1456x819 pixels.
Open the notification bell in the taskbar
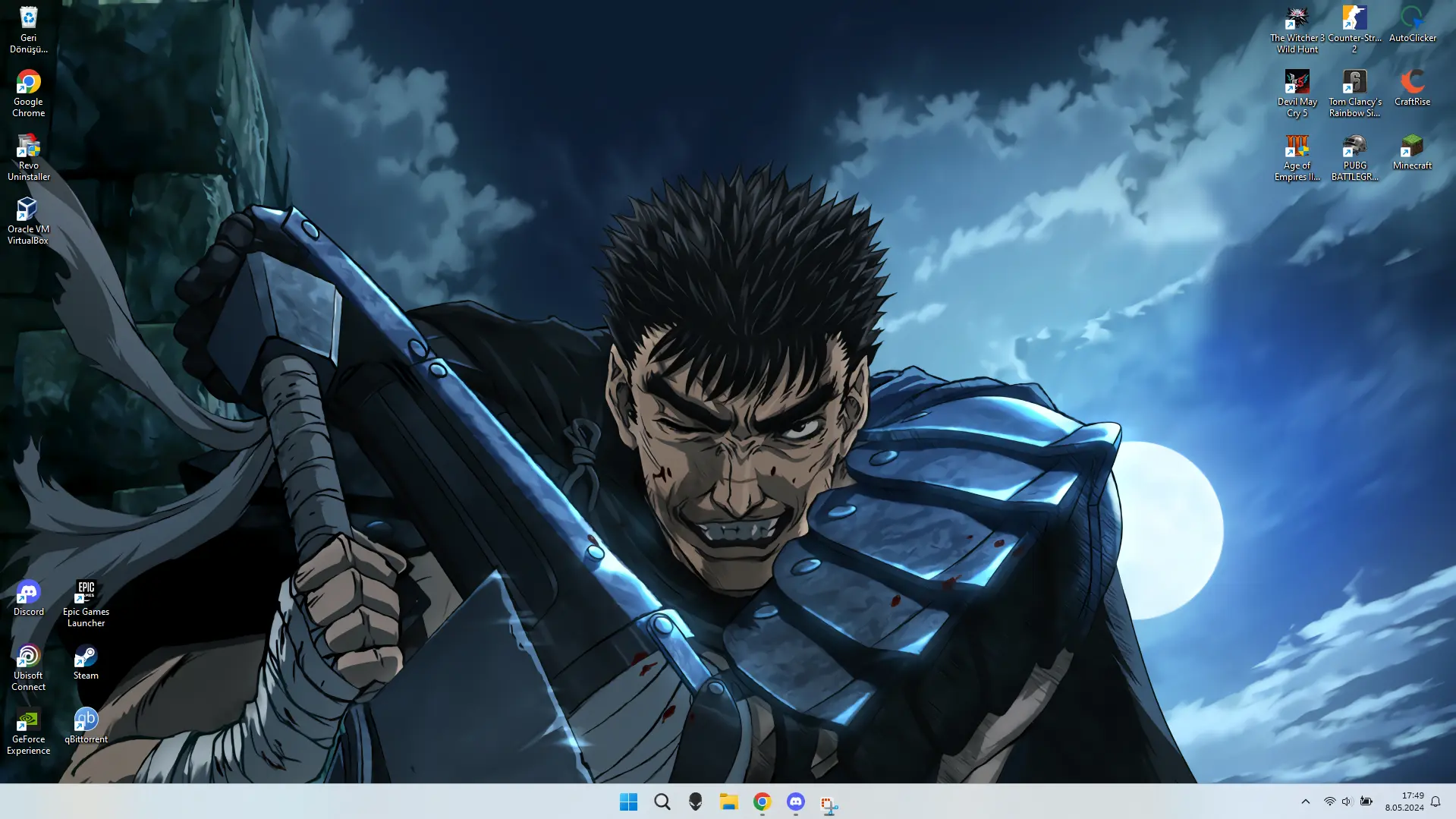click(1436, 802)
